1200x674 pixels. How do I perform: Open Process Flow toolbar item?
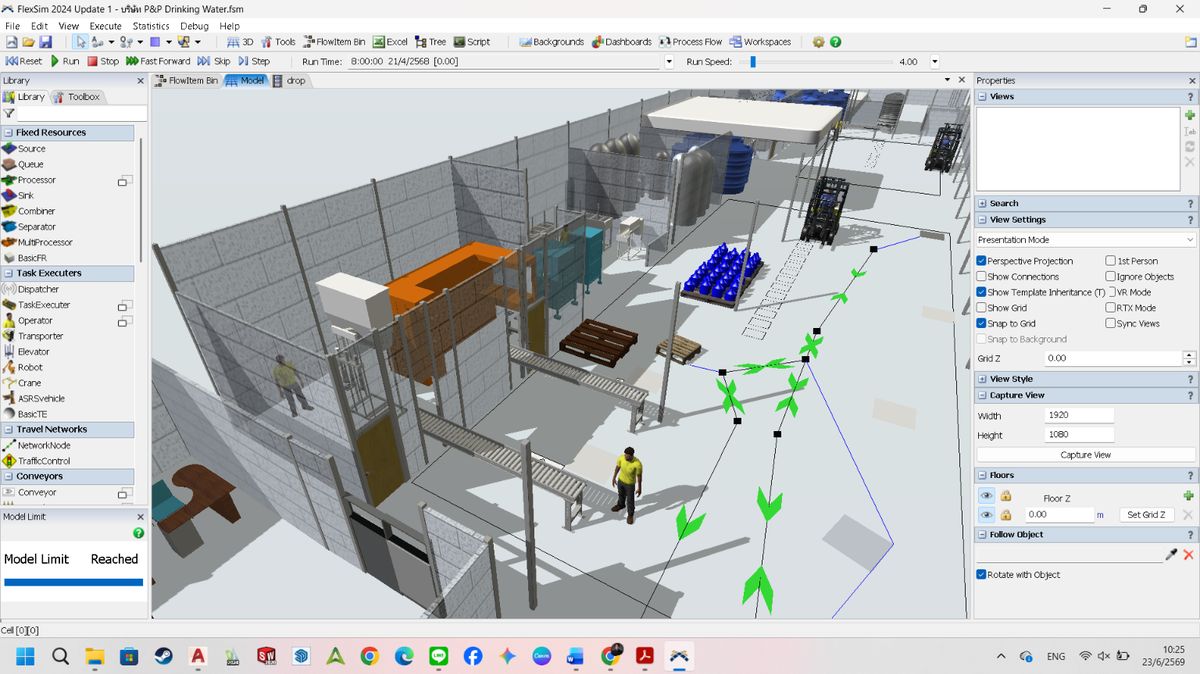click(x=691, y=42)
